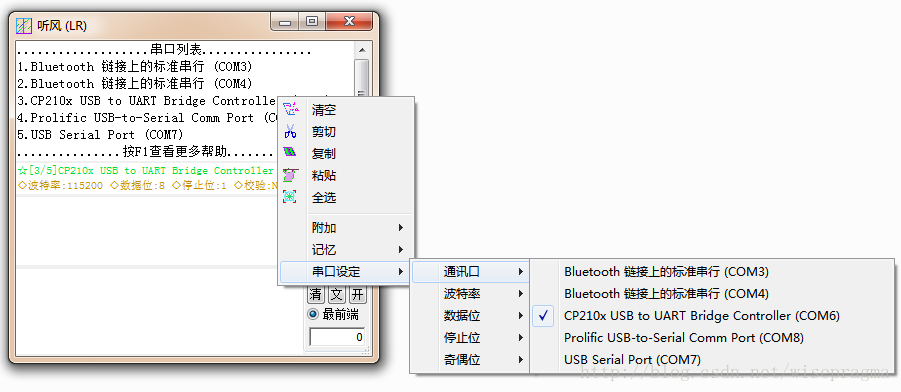Expand the 波特率 submenu
This screenshot has width=901, height=392.
tap(470, 294)
